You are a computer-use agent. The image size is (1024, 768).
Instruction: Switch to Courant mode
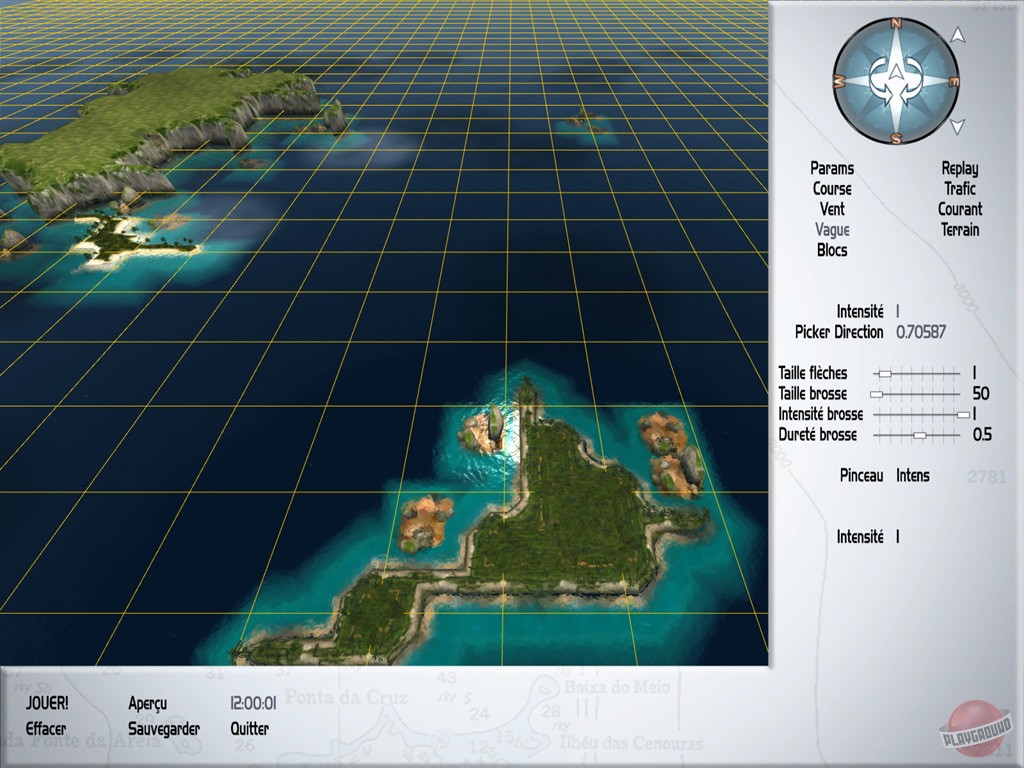[960, 210]
